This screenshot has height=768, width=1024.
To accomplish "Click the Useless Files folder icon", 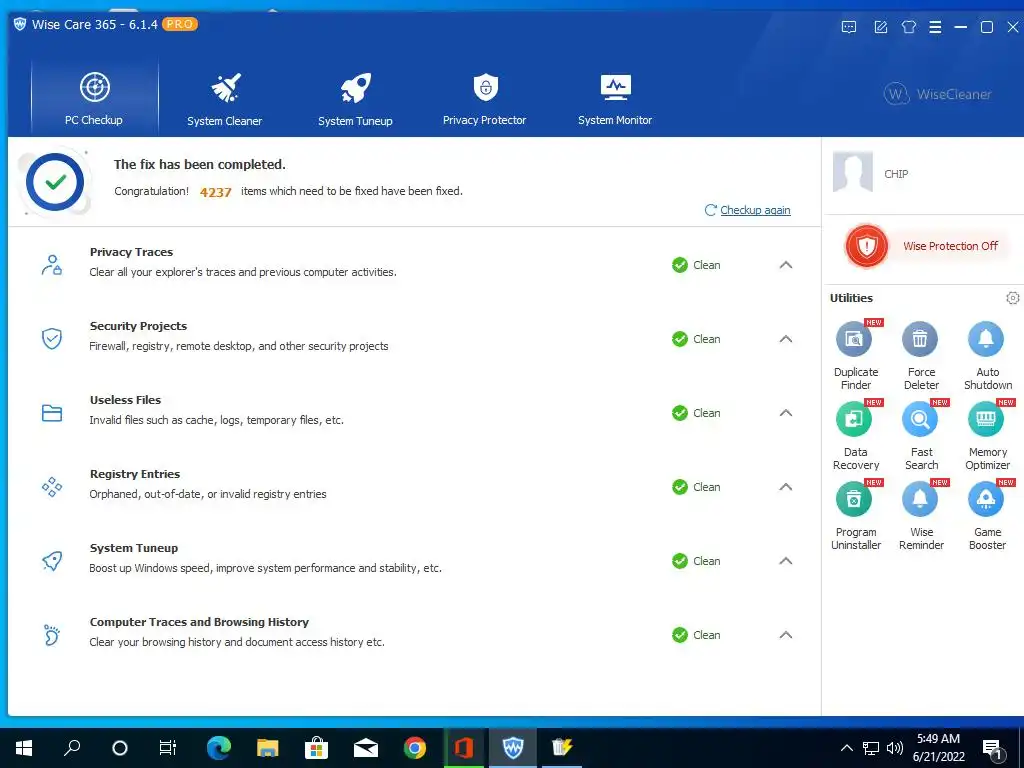I will pyautogui.click(x=52, y=413).
